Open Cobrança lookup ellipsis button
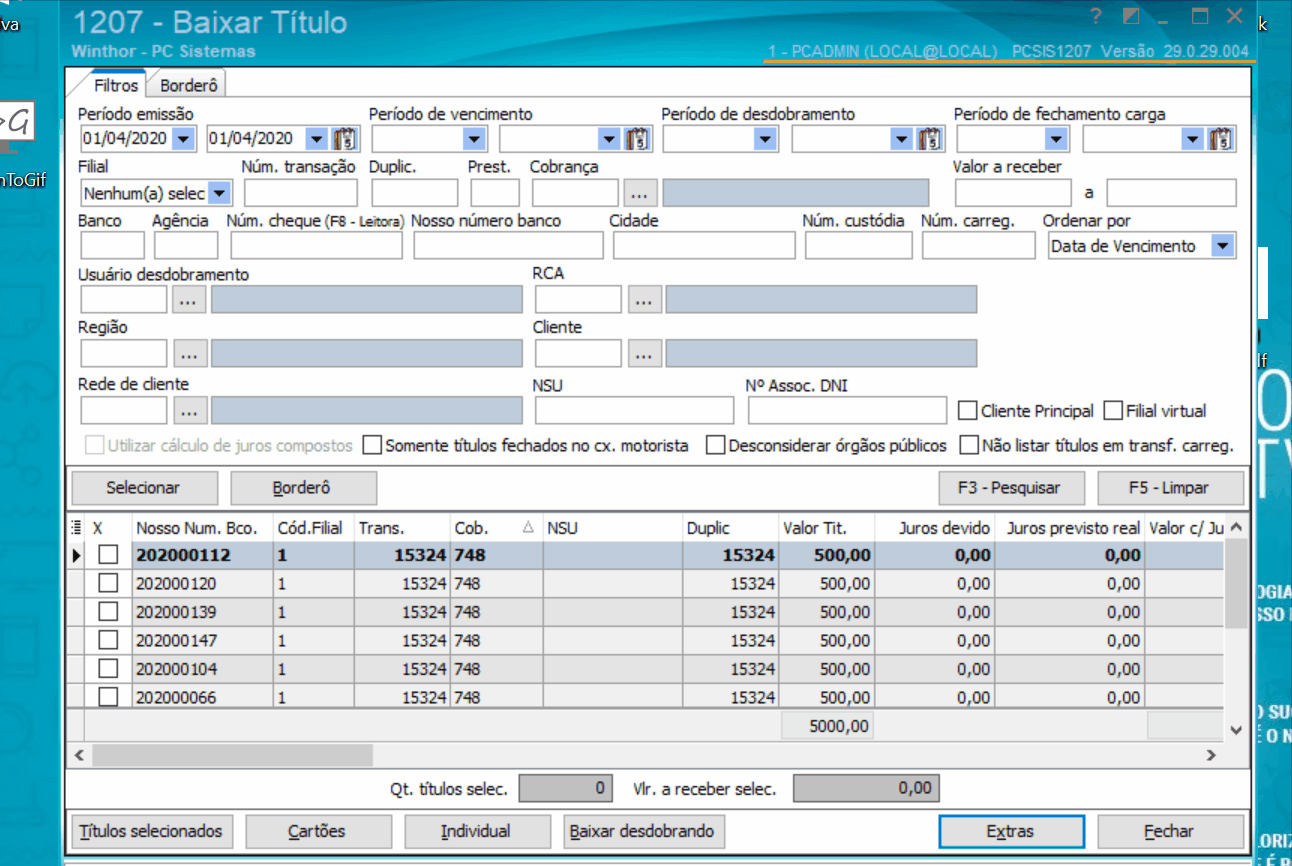 (640, 192)
